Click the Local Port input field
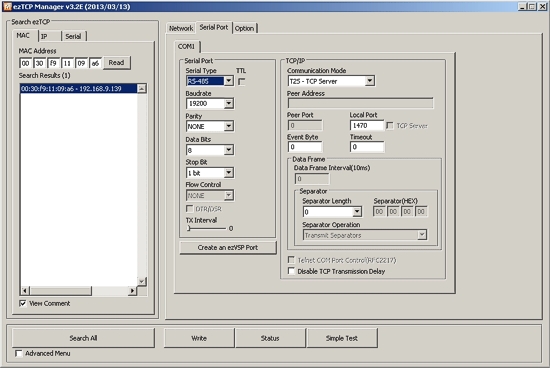The image size is (550, 368). point(367,126)
